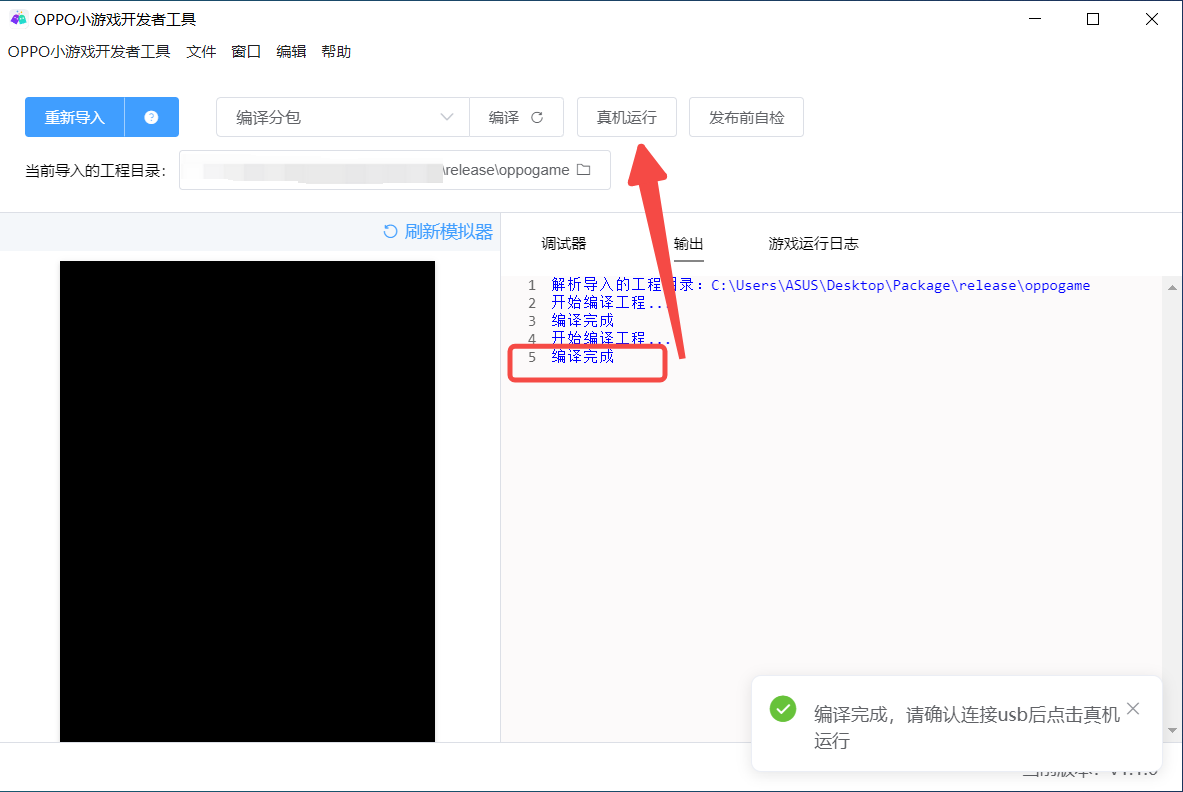Click the 重新导入 button
The height and width of the screenshot is (792, 1183).
pos(75,117)
